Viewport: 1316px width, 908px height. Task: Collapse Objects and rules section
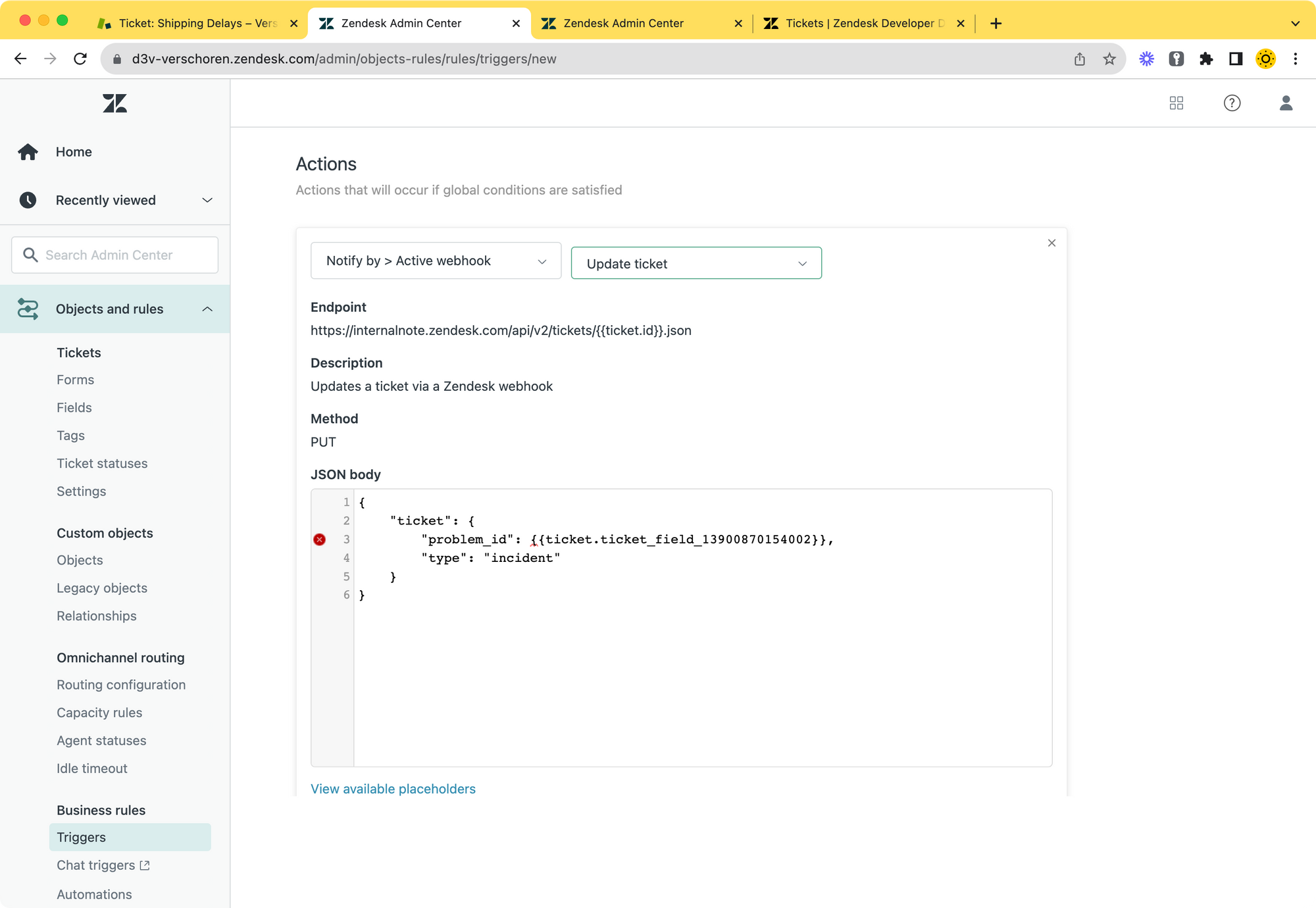(x=207, y=309)
